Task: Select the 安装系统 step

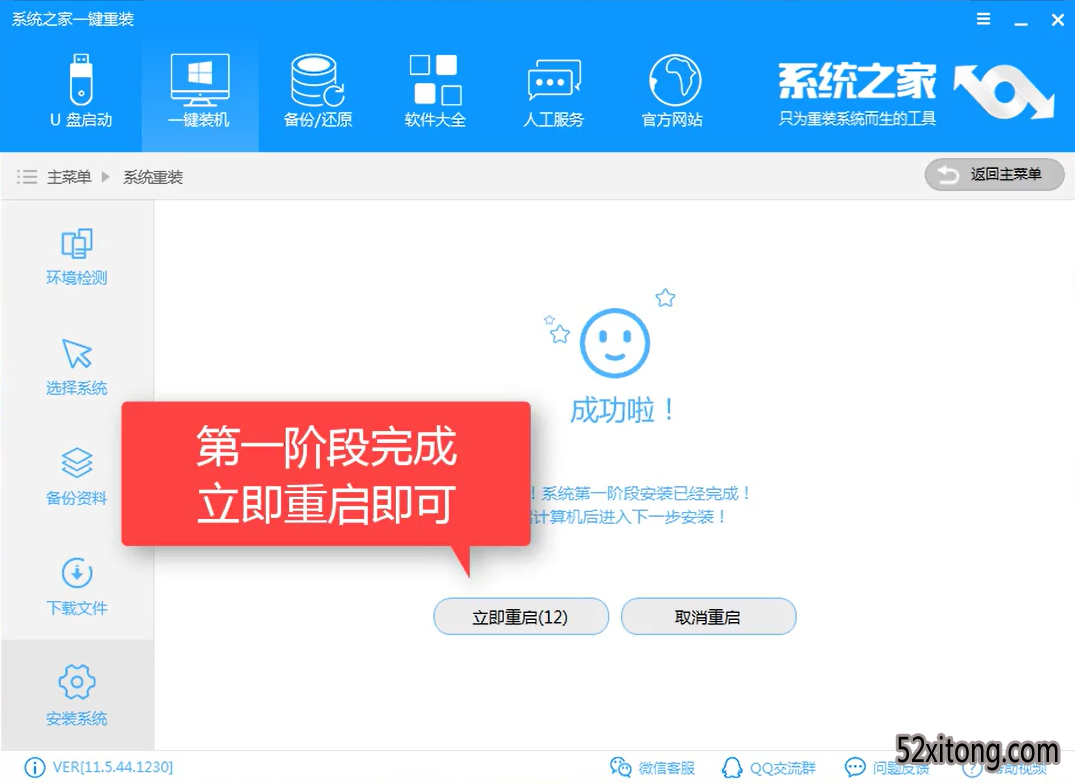Action: (x=77, y=695)
